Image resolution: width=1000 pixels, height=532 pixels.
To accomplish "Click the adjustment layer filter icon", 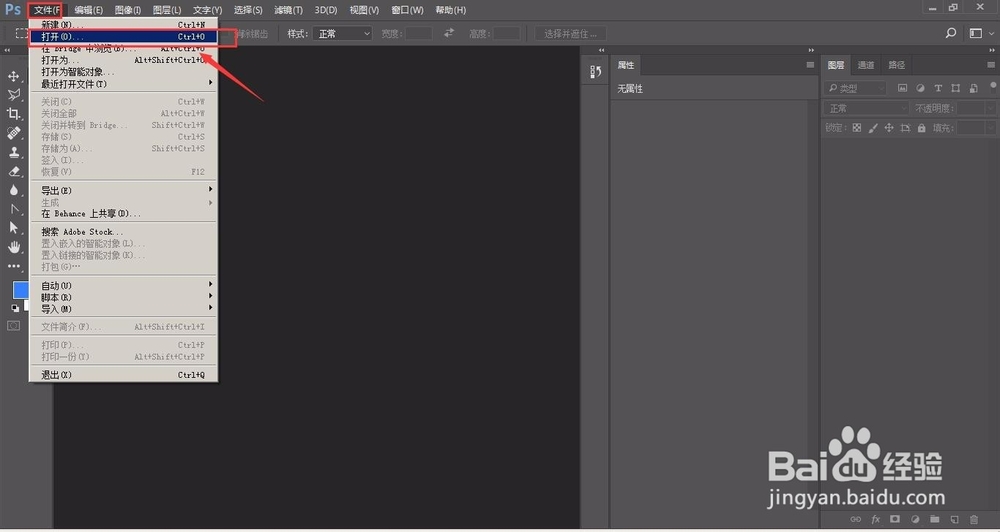I will coord(920,88).
